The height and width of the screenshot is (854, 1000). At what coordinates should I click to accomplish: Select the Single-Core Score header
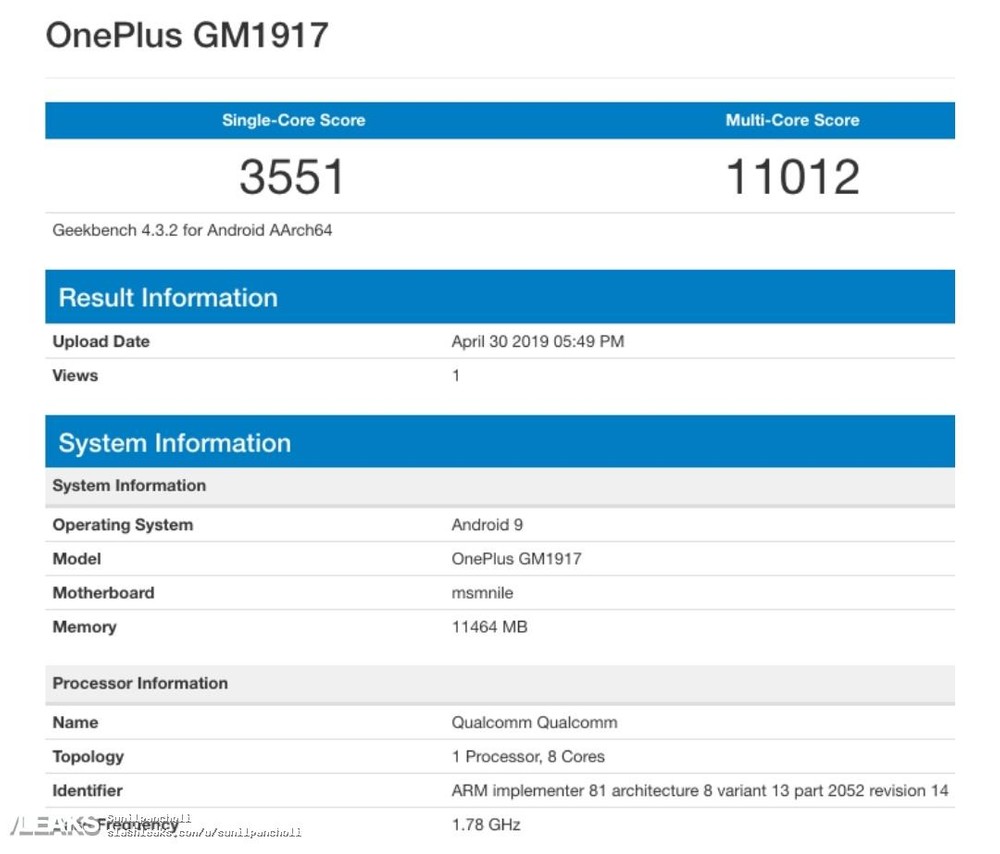pos(293,120)
